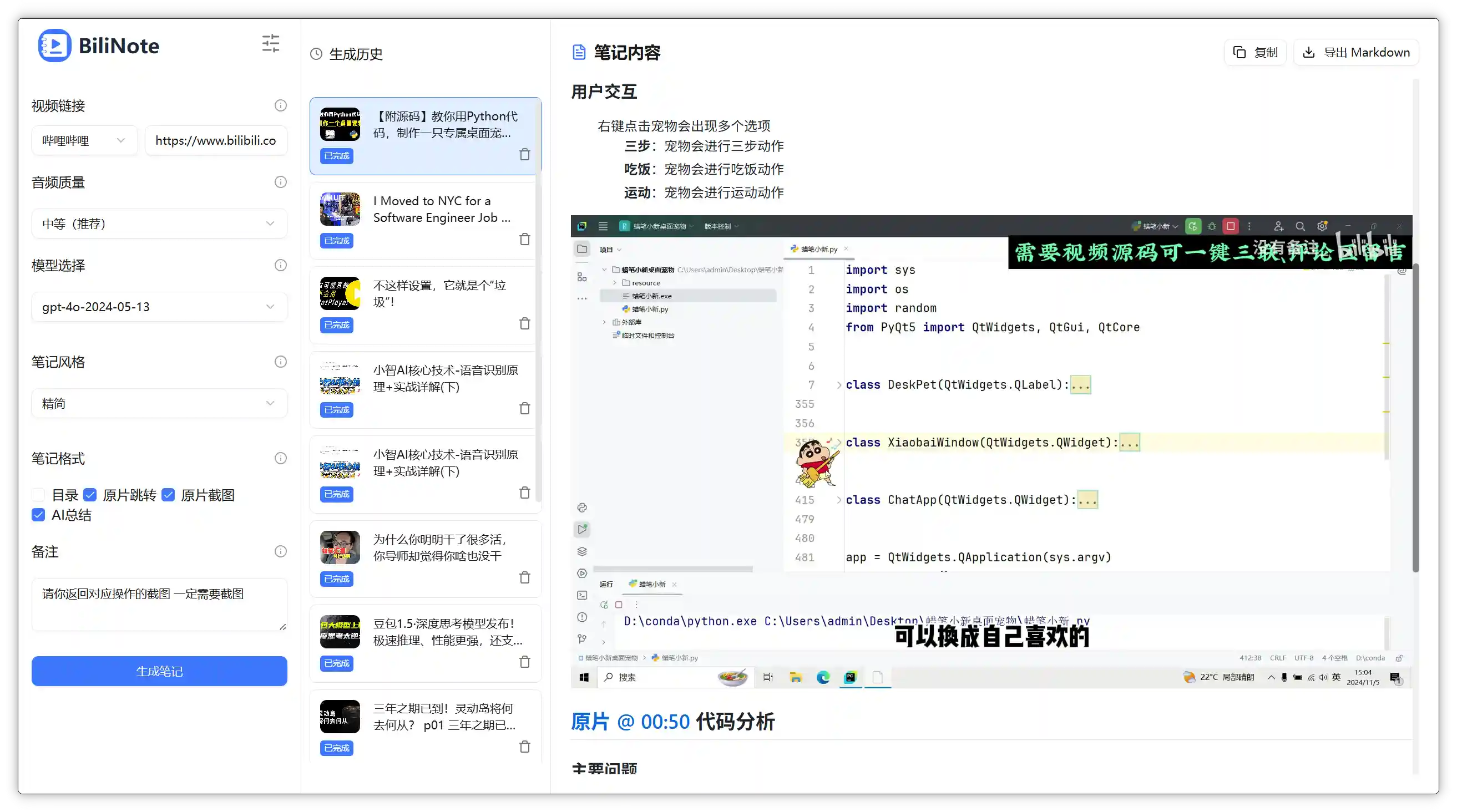Uncheck the 原片跳转 checkbox

[x=90, y=494]
